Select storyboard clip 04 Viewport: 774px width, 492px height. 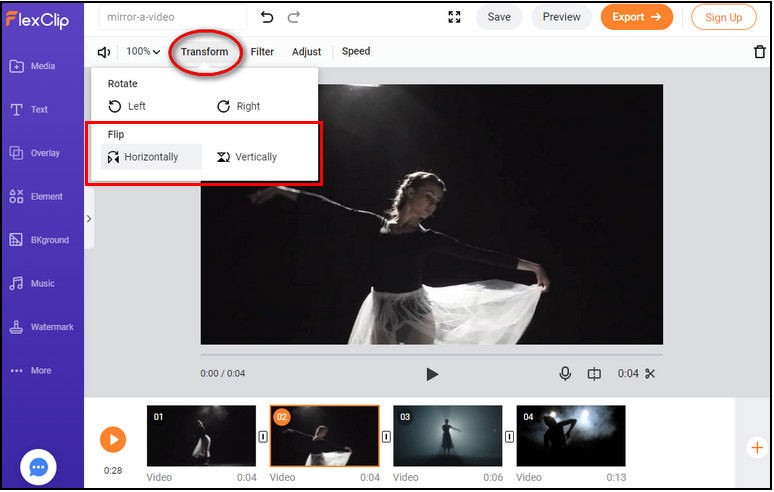(571, 436)
